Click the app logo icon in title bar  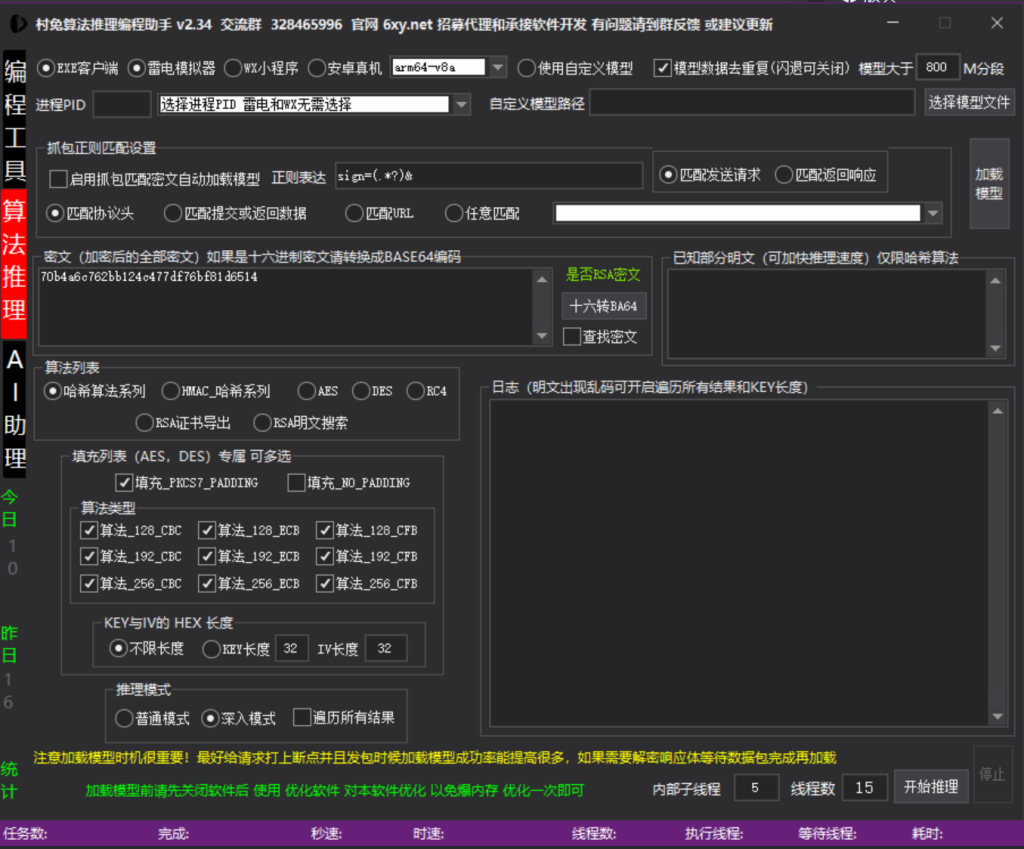click(x=18, y=24)
